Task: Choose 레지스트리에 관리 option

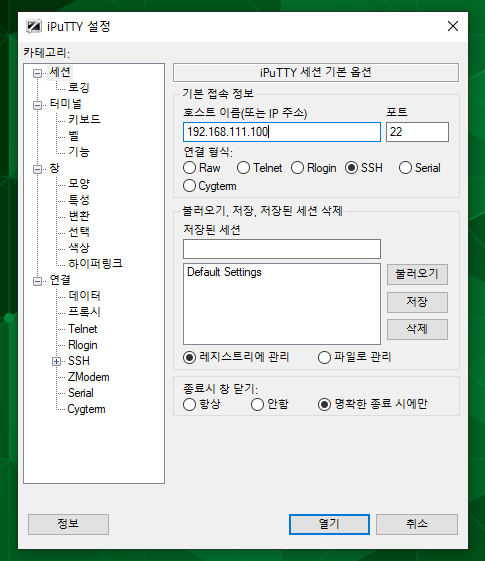Action: pyautogui.click(x=236, y=357)
